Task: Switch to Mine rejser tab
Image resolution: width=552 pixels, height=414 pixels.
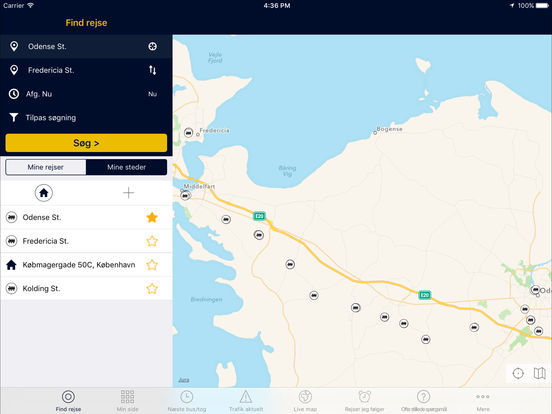Action: (x=46, y=167)
